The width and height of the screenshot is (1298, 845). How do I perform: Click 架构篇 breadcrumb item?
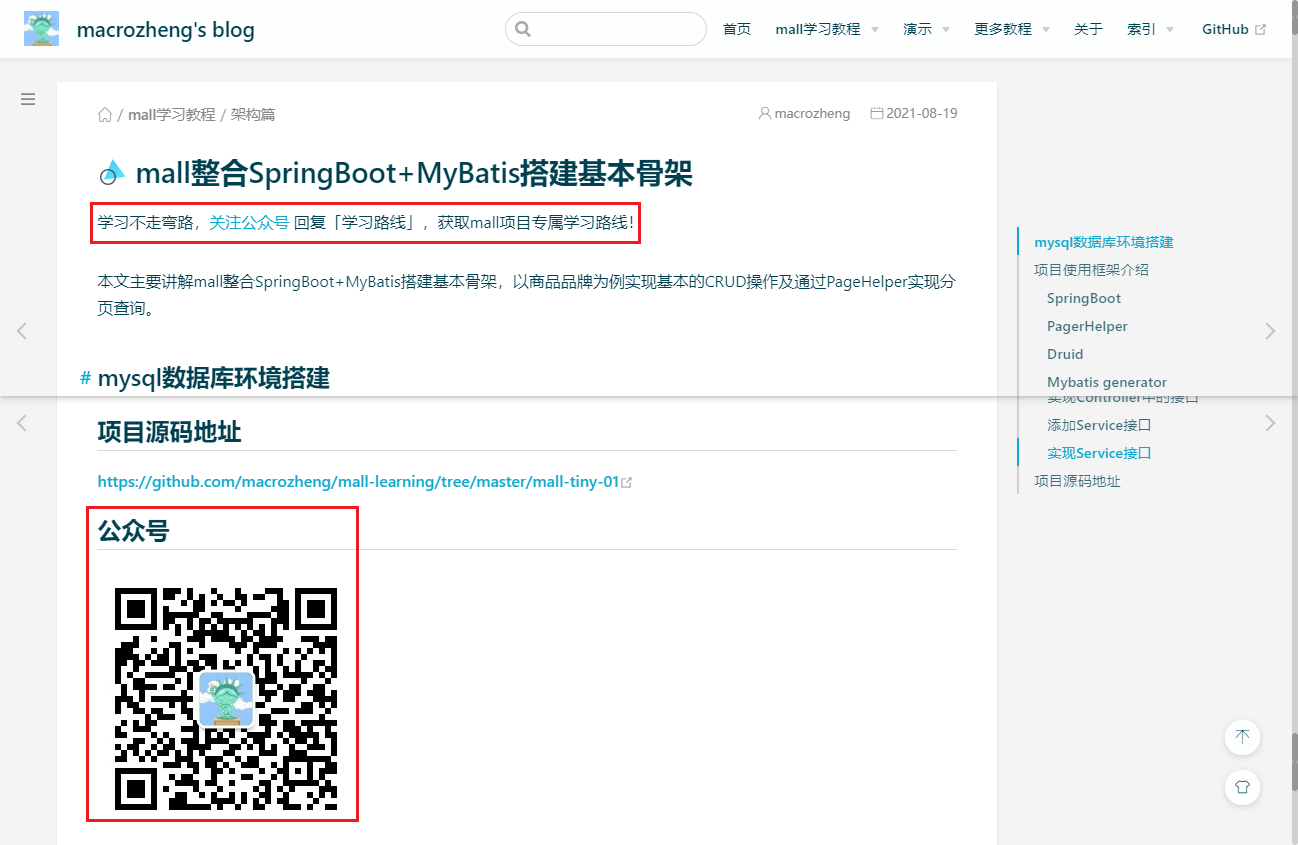pyautogui.click(x=253, y=114)
